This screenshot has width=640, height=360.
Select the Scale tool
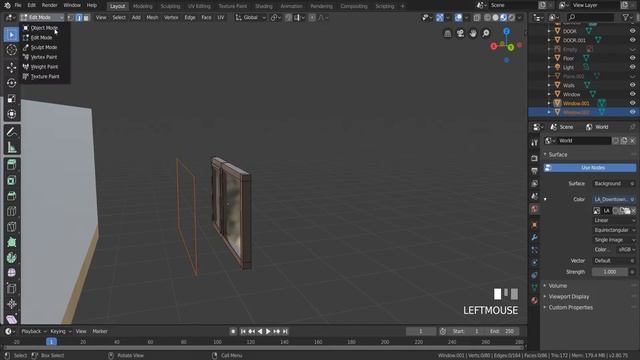[11, 98]
